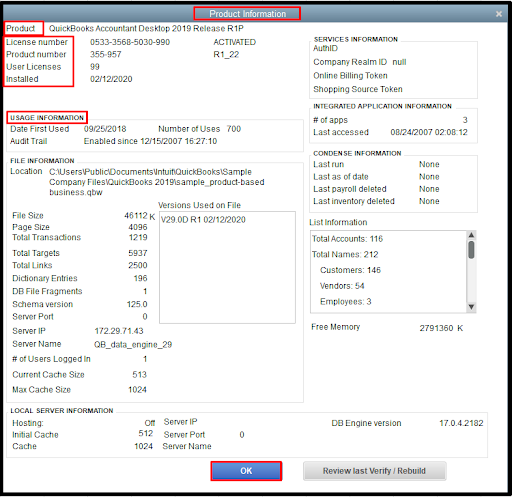The image size is (512, 497).
Task: Click Last run None value
Action: click(429, 164)
